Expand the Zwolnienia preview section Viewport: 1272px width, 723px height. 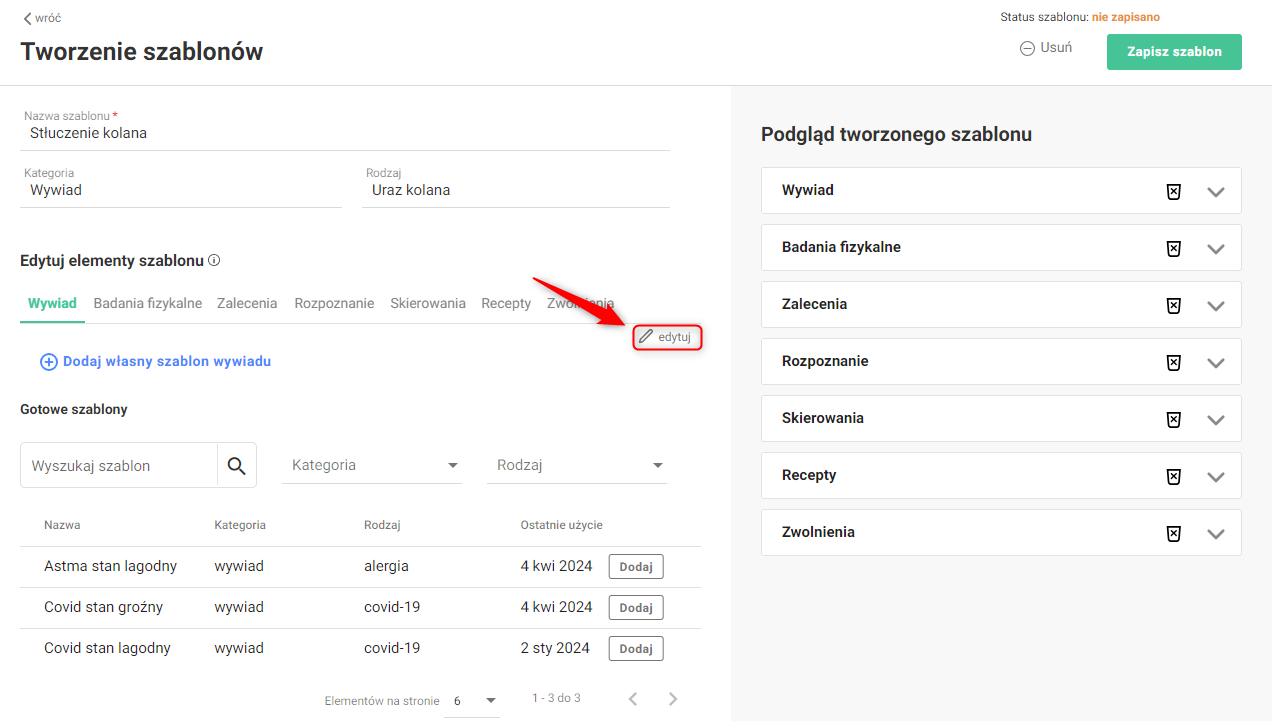pyautogui.click(x=1216, y=534)
